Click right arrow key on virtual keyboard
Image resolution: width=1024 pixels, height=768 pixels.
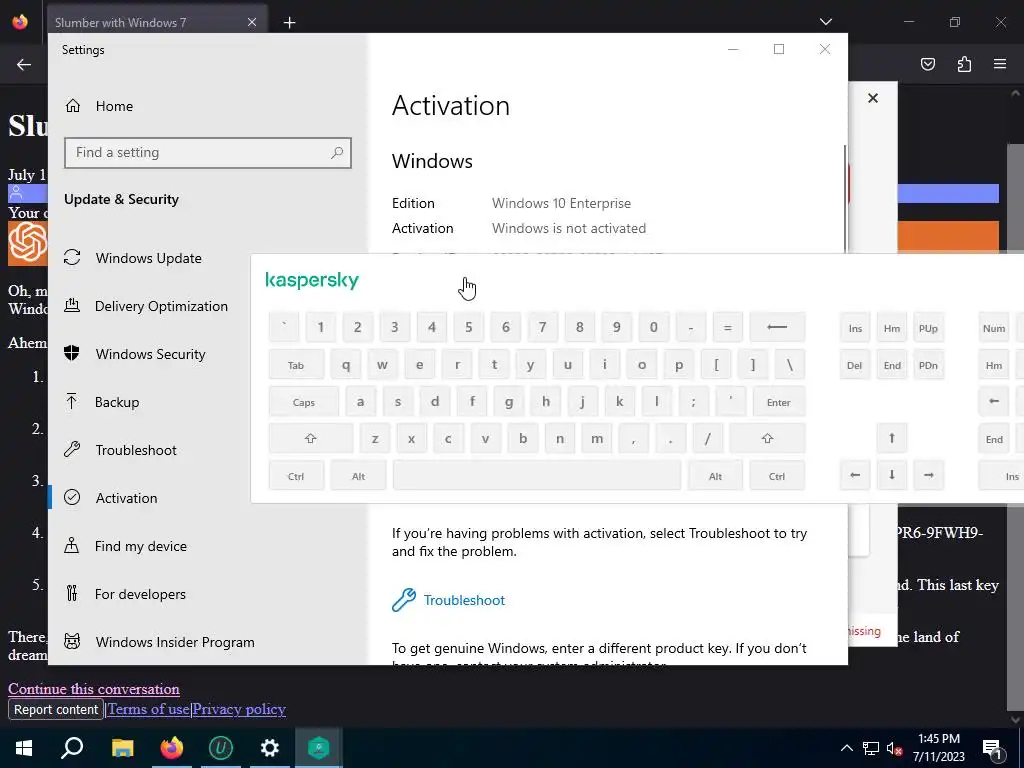pos(928,475)
